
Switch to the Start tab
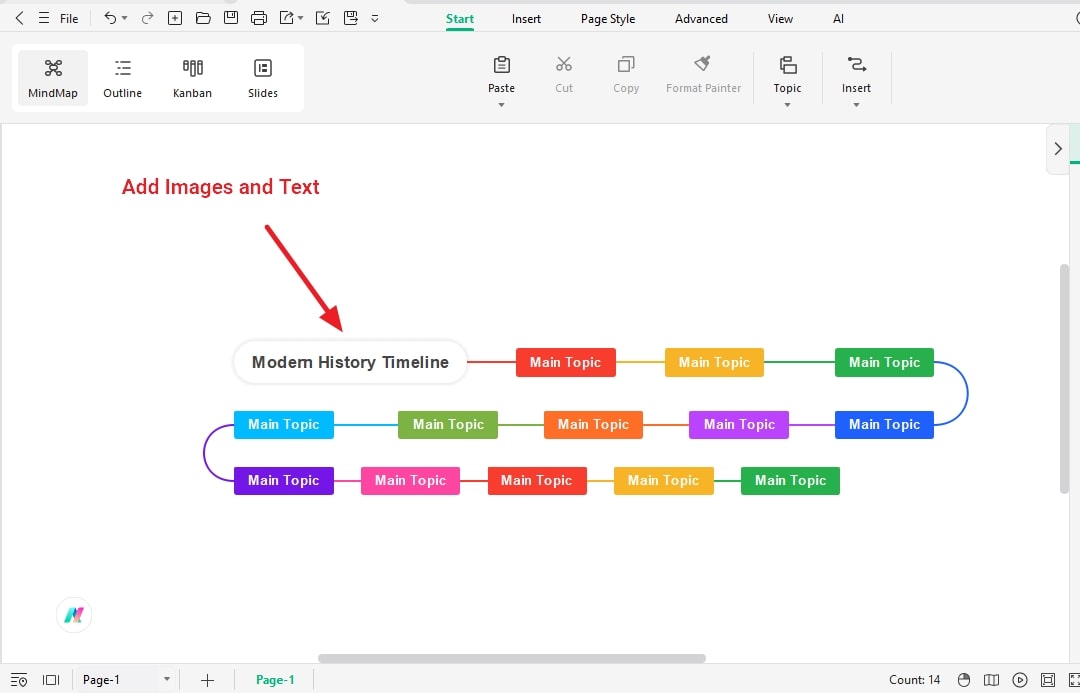click(x=459, y=19)
